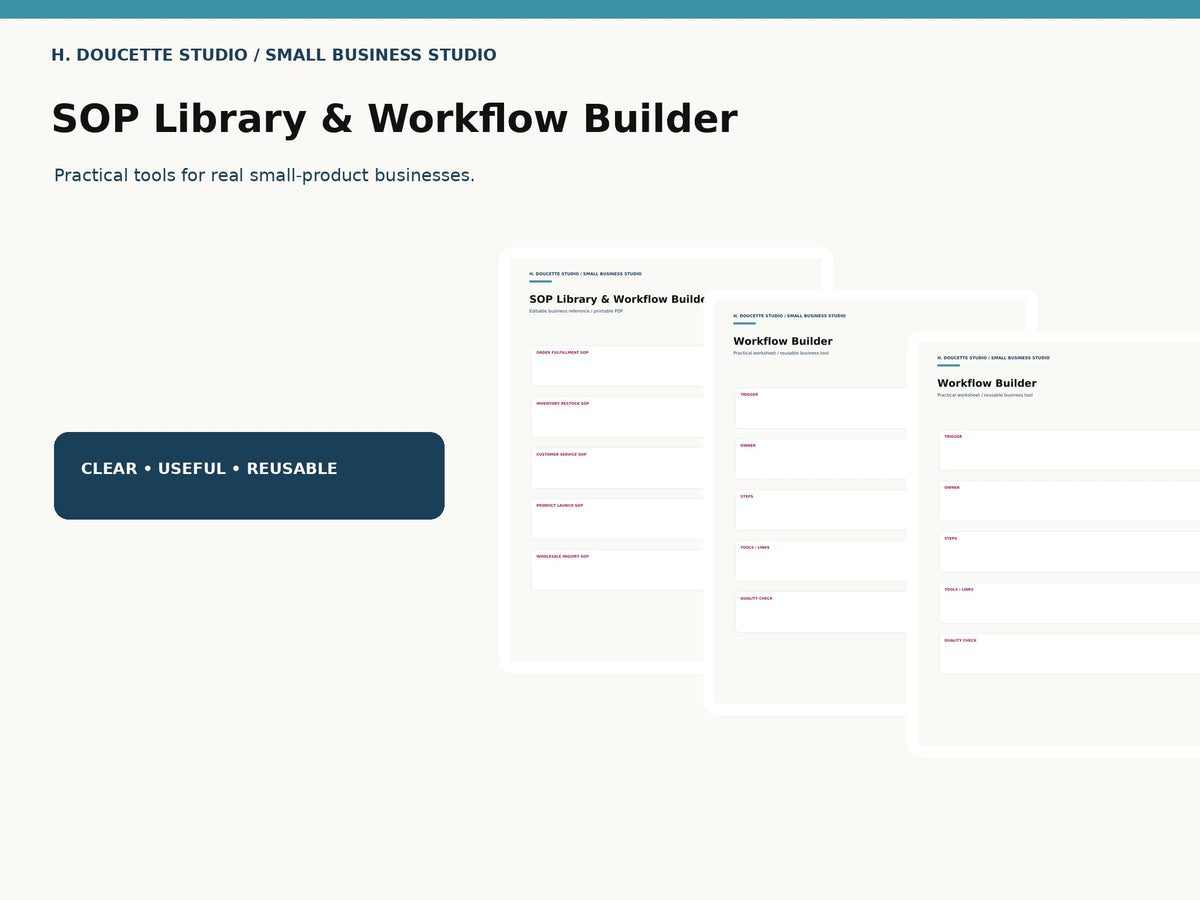Click 'Practical worksheet / reusable business tool' on the front page
Image resolution: width=1200 pixels, height=900 pixels.
985,395
